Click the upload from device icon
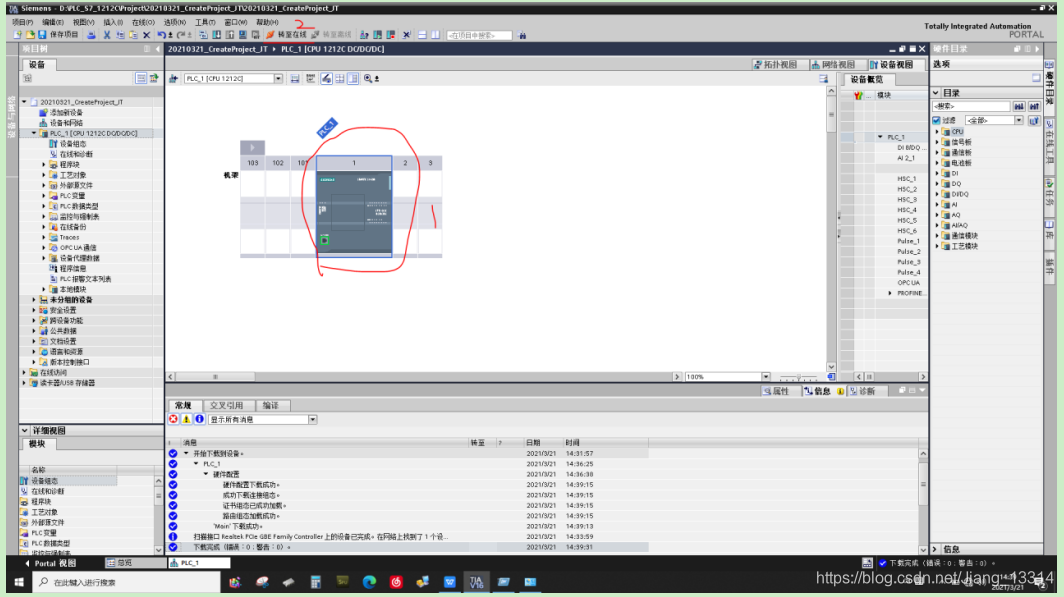This screenshot has height=597, width=1064. click(x=229, y=35)
